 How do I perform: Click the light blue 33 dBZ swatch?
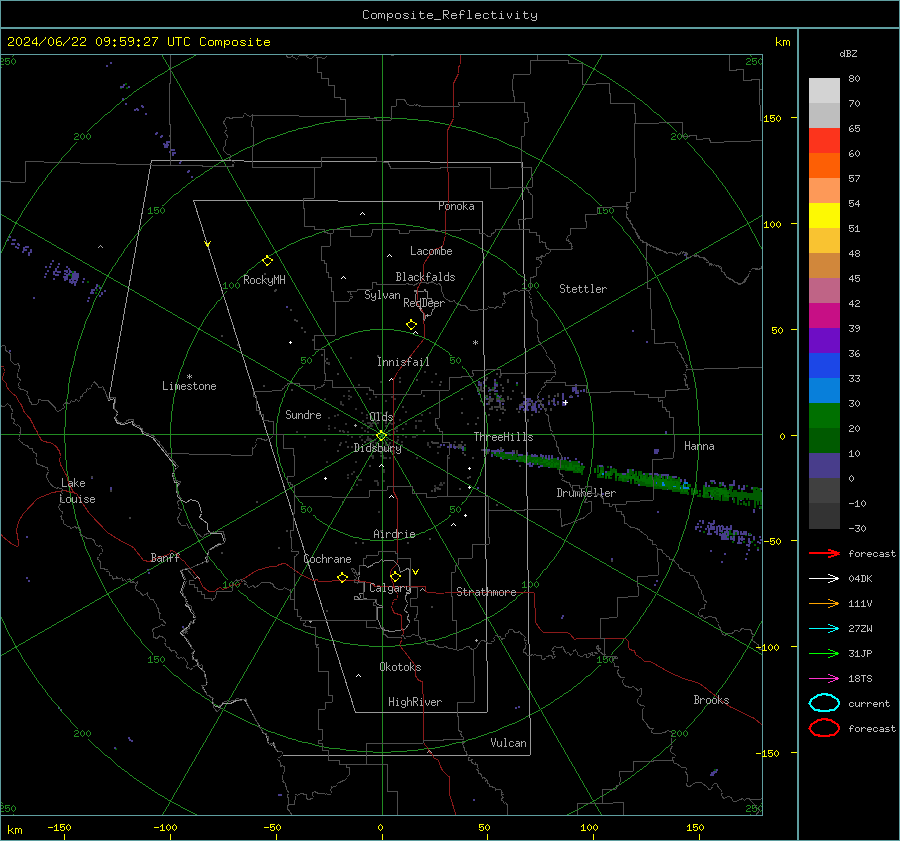point(824,390)
